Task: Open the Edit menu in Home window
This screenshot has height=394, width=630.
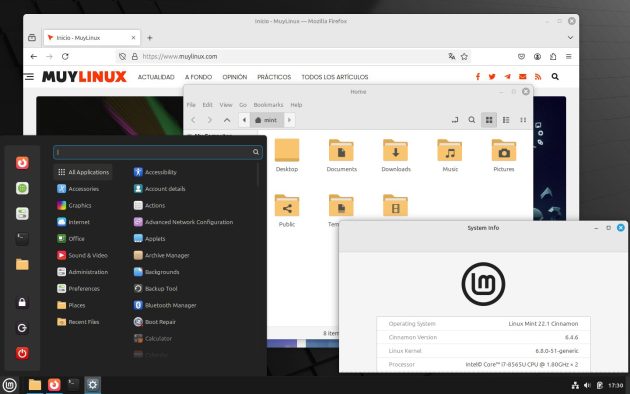Action: (x=207, y=105)
